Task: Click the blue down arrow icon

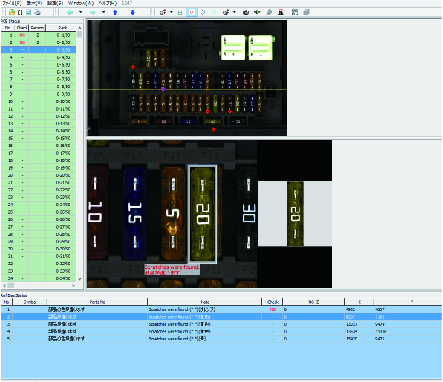Action: [133, 12]
